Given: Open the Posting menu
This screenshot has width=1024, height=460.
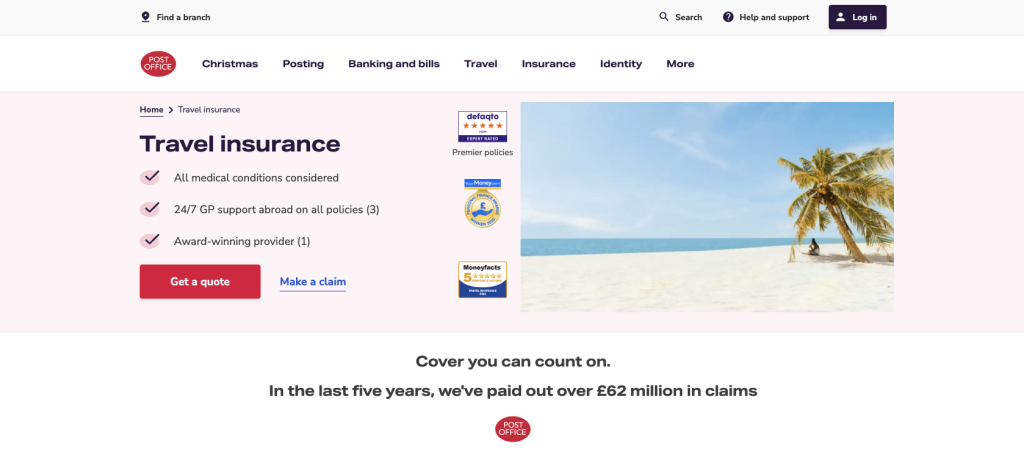Looking at the screenshot, I should 303,64.
